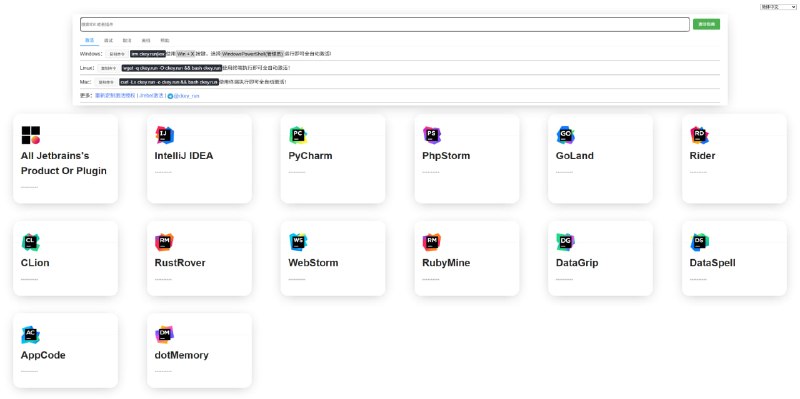Click the curl ckey.run command snippet

coord(169,82)
